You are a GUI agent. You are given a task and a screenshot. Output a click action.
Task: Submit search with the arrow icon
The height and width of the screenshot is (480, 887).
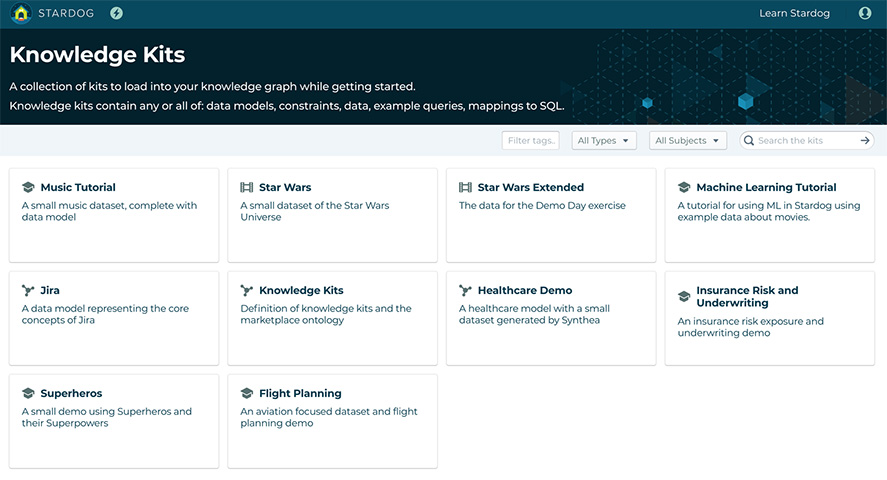tap(865, 140)
